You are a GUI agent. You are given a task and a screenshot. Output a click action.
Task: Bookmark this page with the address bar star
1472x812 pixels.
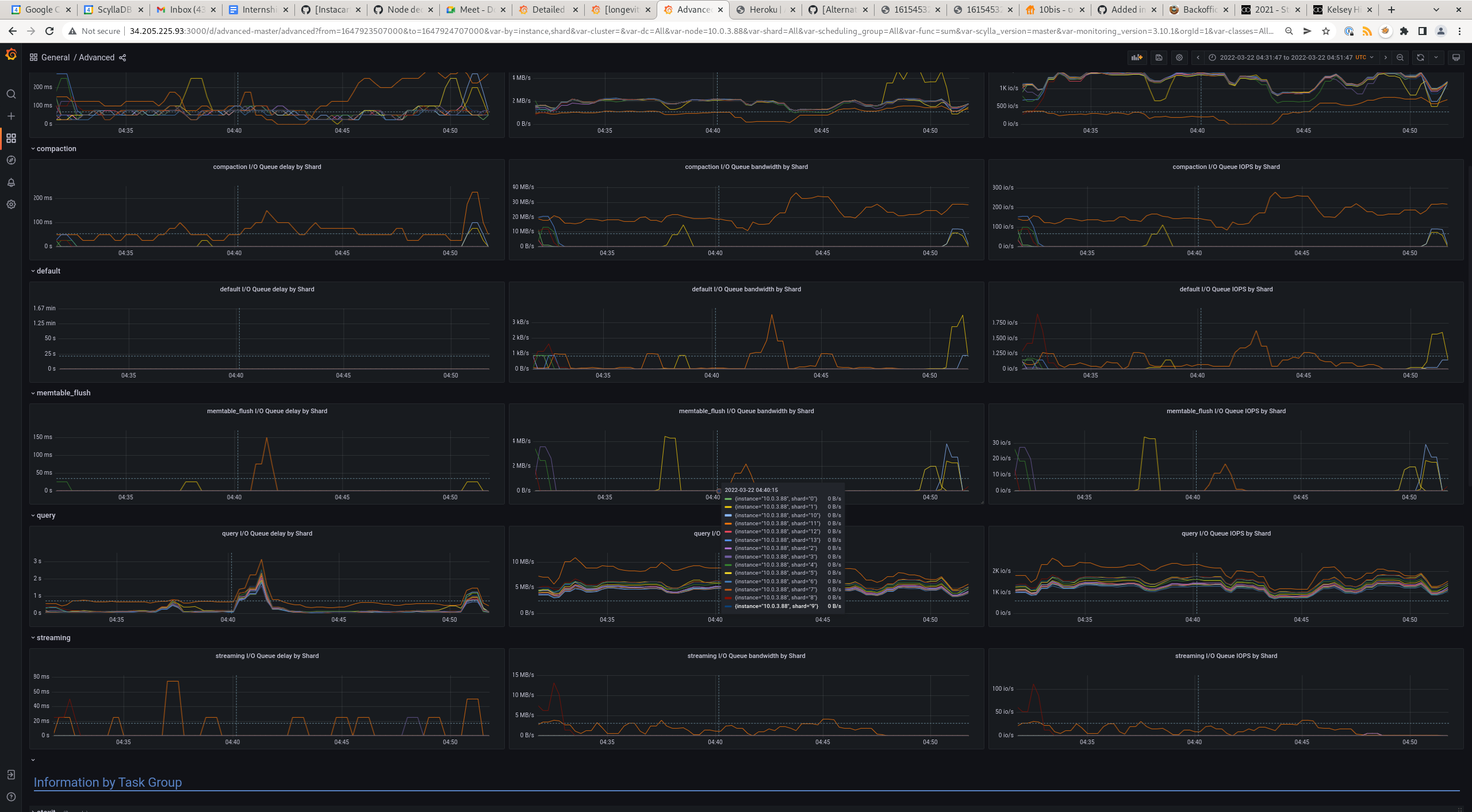click(1325, 31)
